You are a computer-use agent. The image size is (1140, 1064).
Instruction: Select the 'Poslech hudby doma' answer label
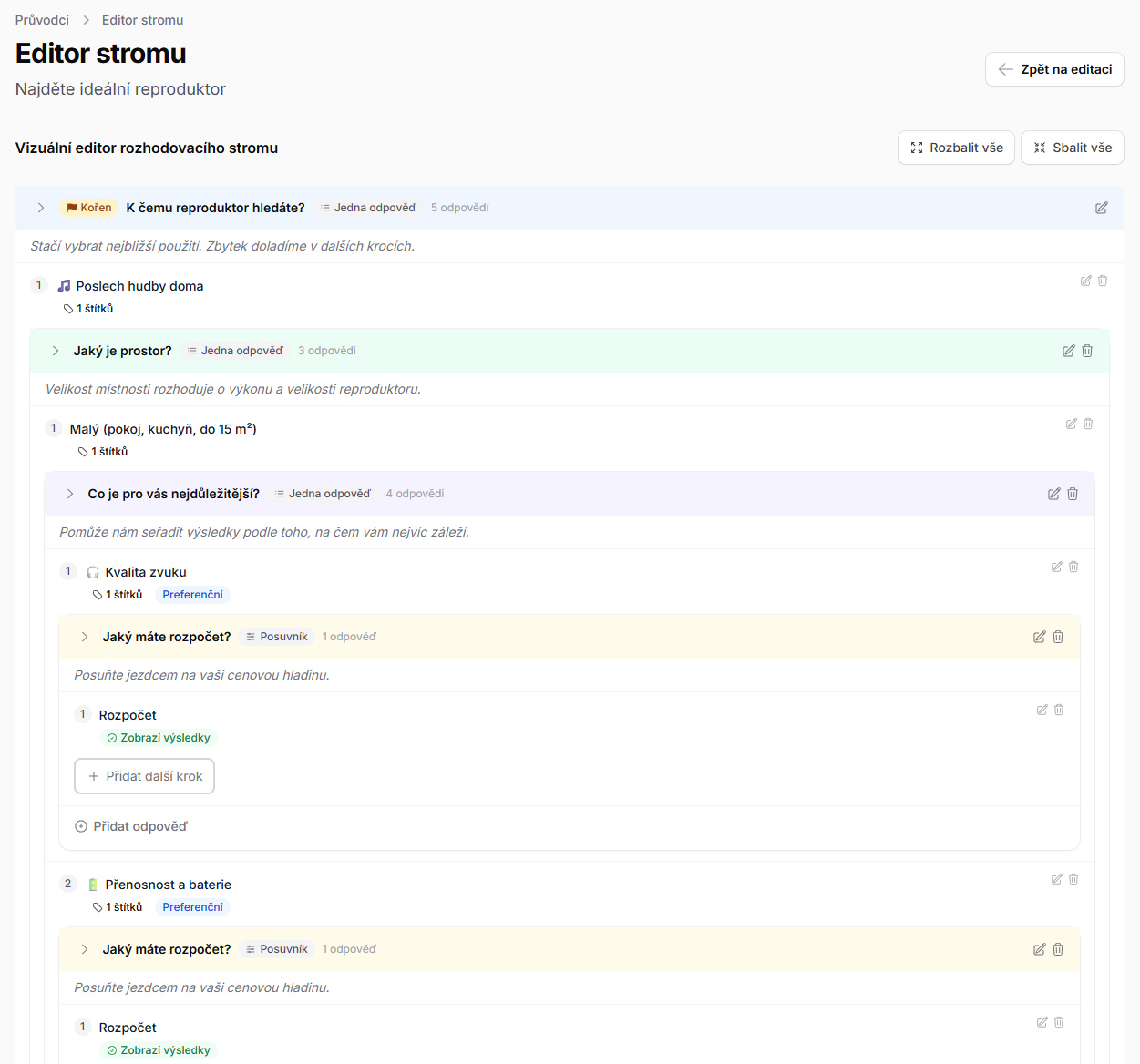point(139,286)
